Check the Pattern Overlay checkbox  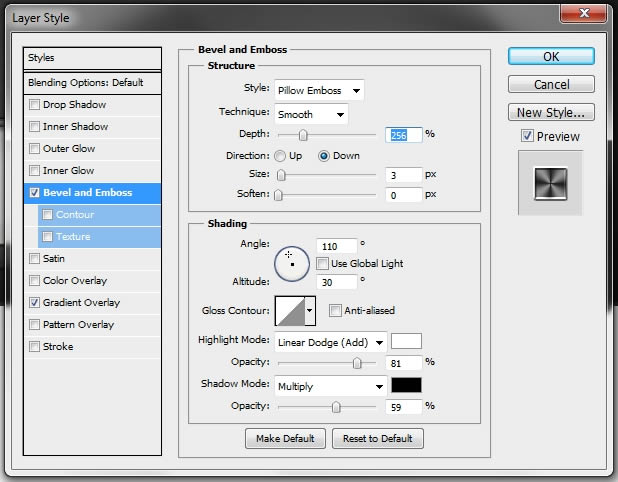[35, 325]
